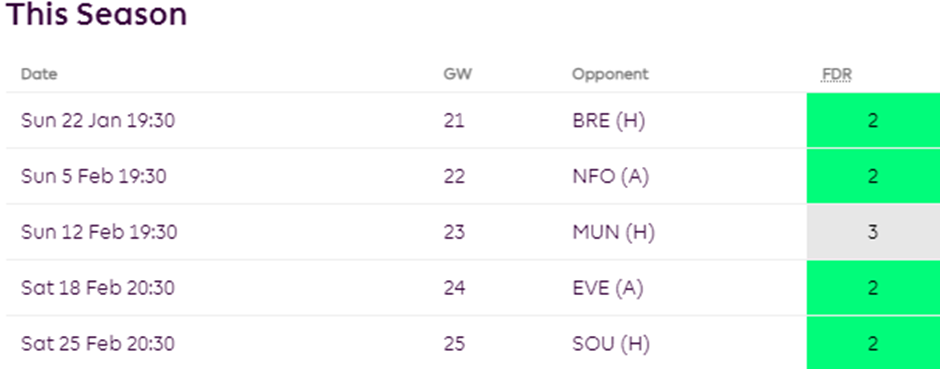The image size is (940, 369).
Task: Click the Sun 5 Feb 19:30 date
Action: click(94, 177)
